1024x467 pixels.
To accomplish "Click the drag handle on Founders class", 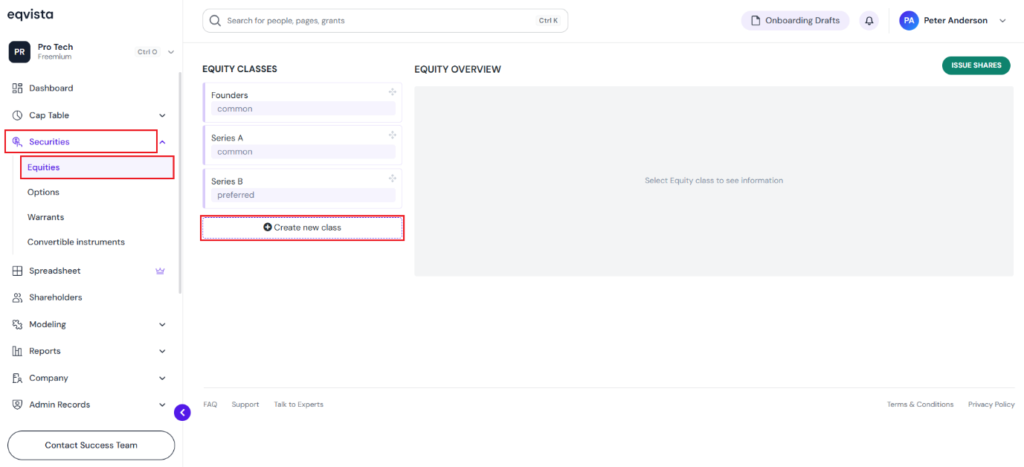I will click(392, 92).
